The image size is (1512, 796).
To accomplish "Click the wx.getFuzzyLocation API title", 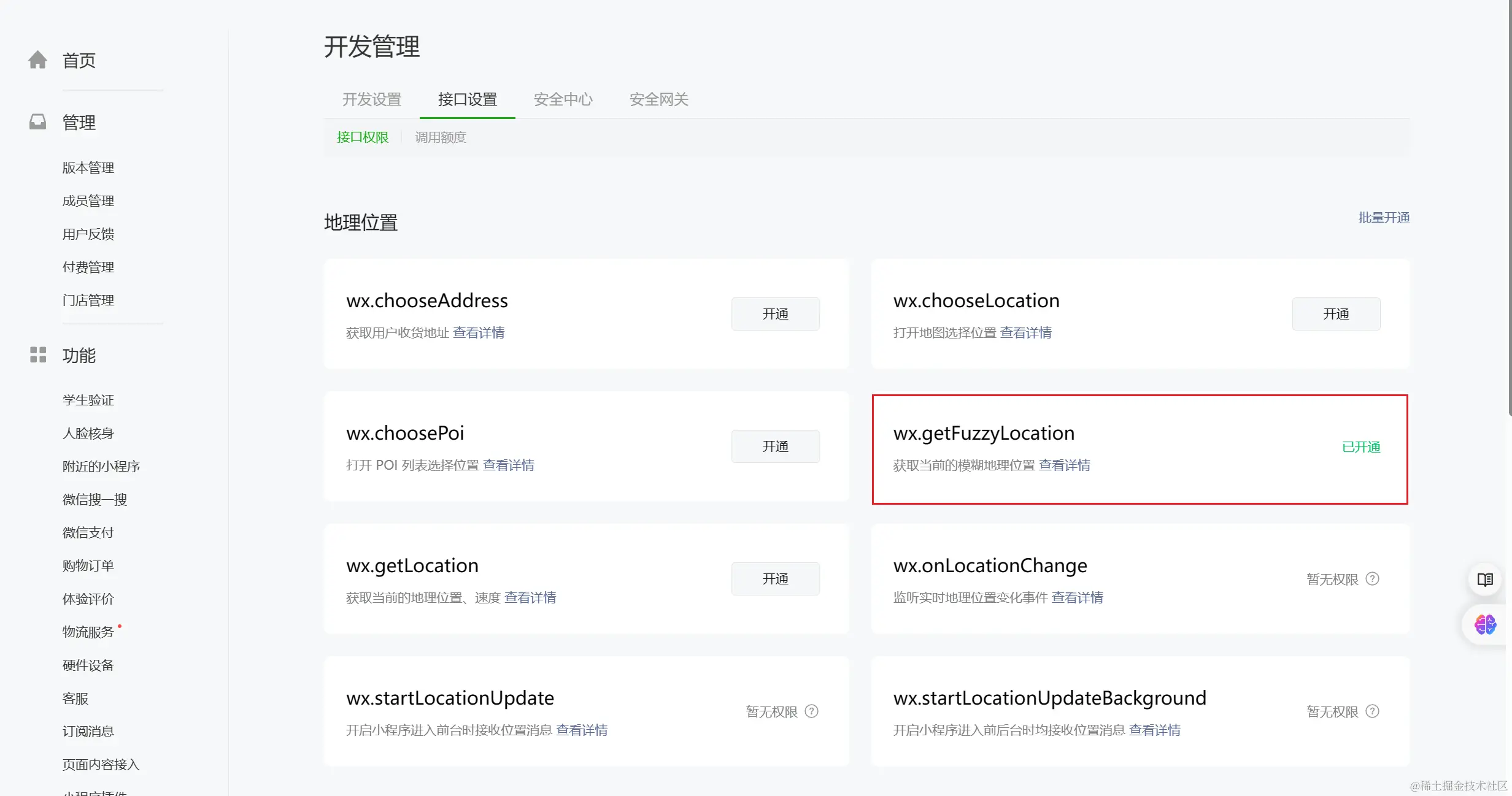I will 984,433.
